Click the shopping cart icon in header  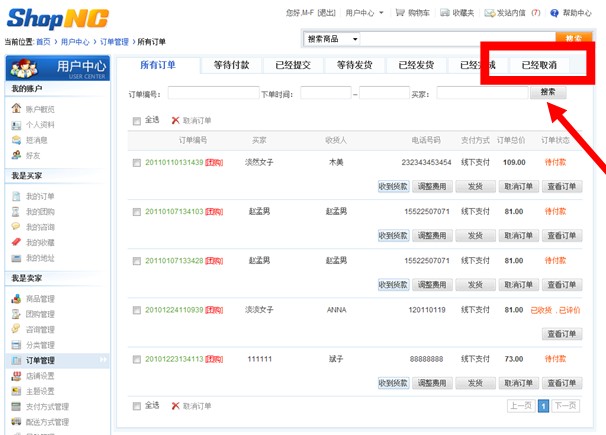tap(400, 13)
